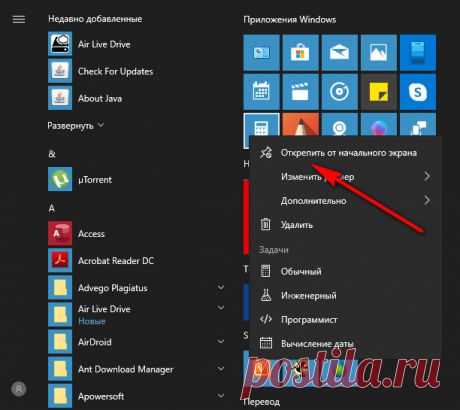Select Вычисление даты task

[346, 343]
